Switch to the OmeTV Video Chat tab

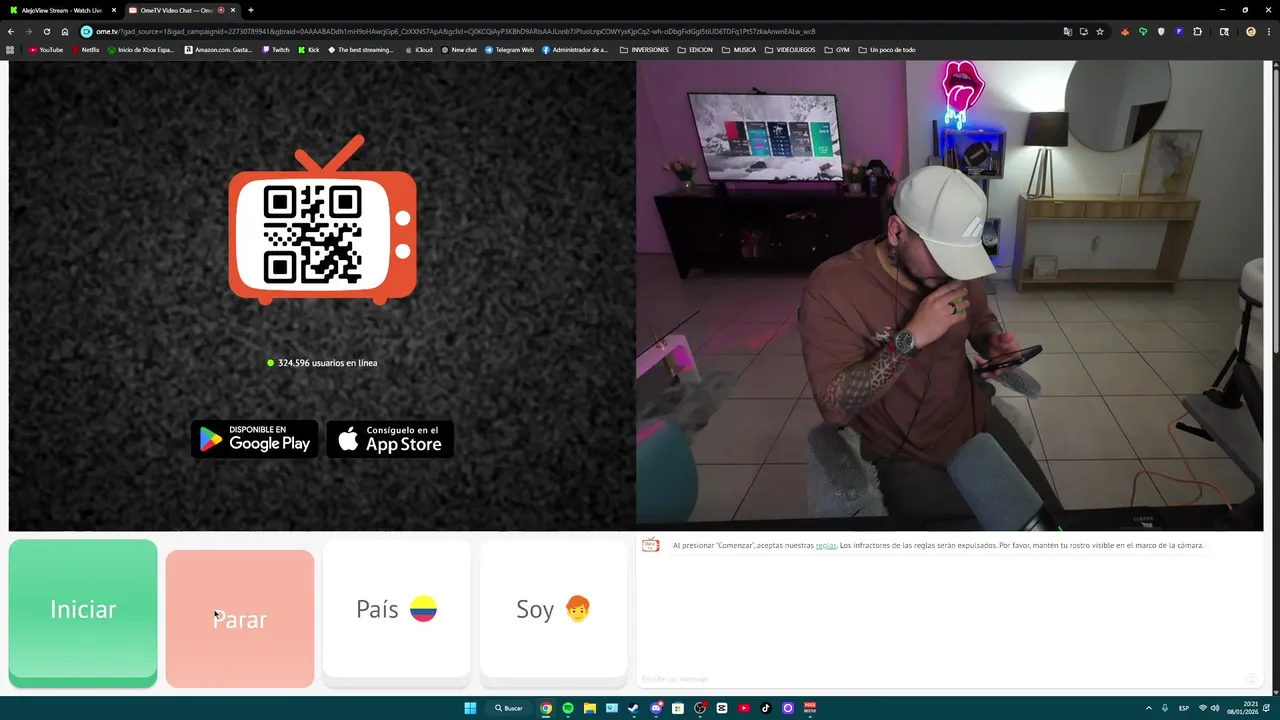181,10
